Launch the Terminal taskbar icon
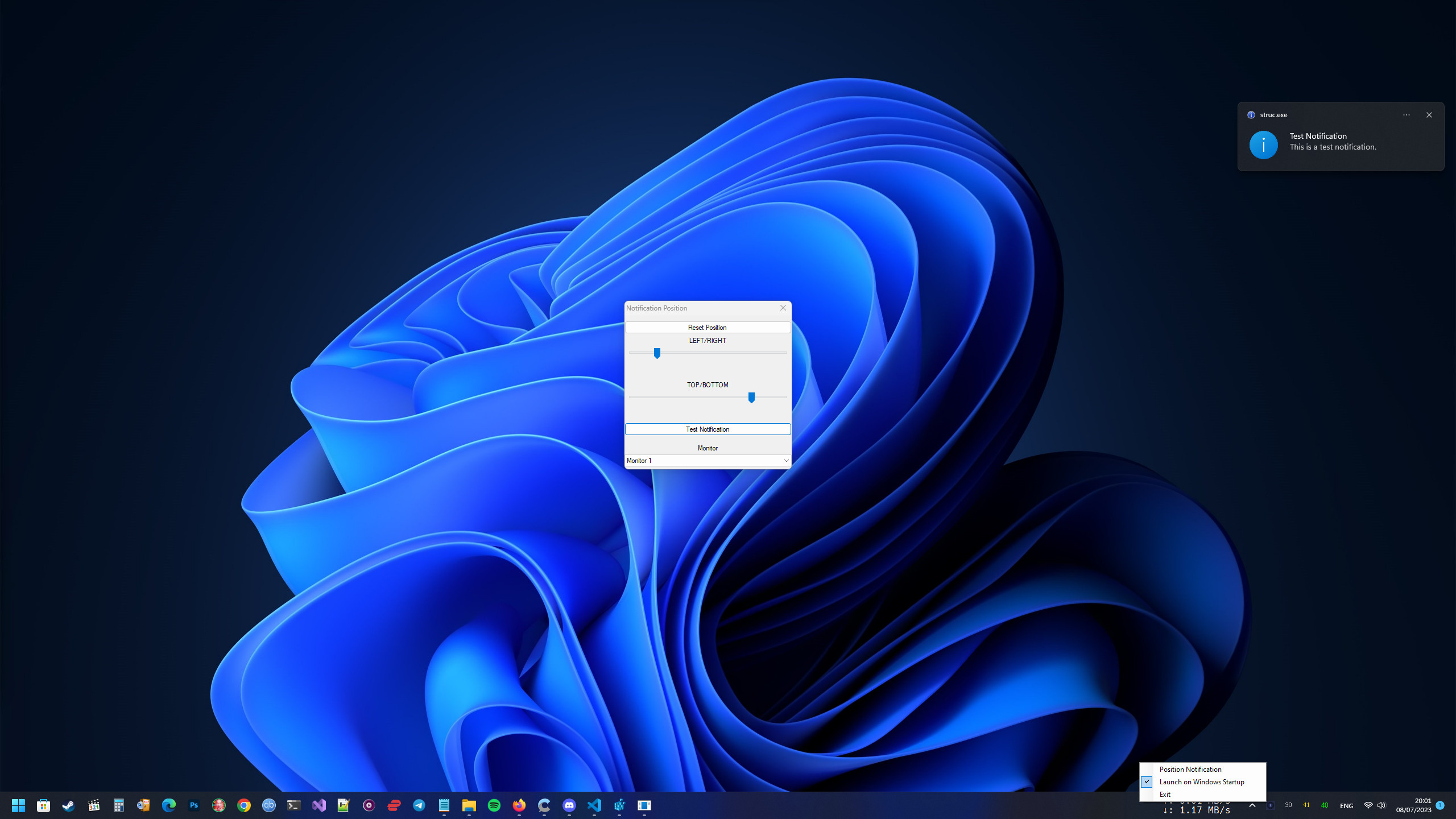This screenshot has width=1456, height=819. click(293, 805)
